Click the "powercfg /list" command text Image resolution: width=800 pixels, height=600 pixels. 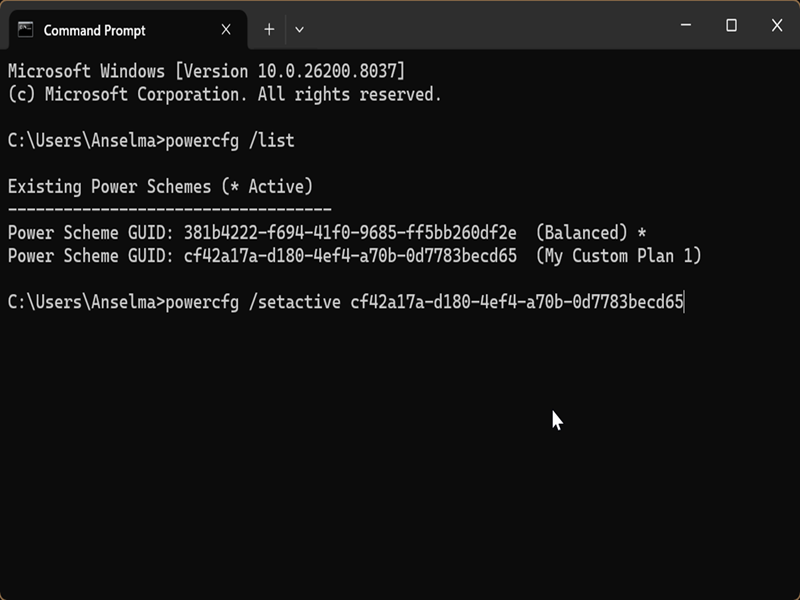coord(230,141)
